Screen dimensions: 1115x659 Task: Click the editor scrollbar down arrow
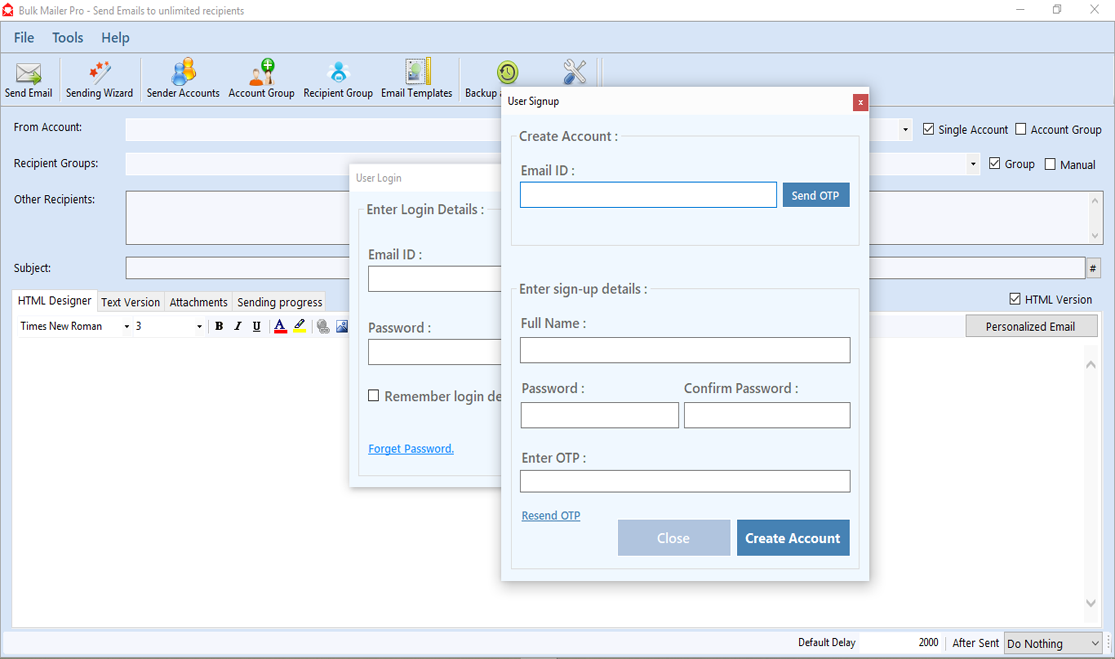(x=1091, y=603)
